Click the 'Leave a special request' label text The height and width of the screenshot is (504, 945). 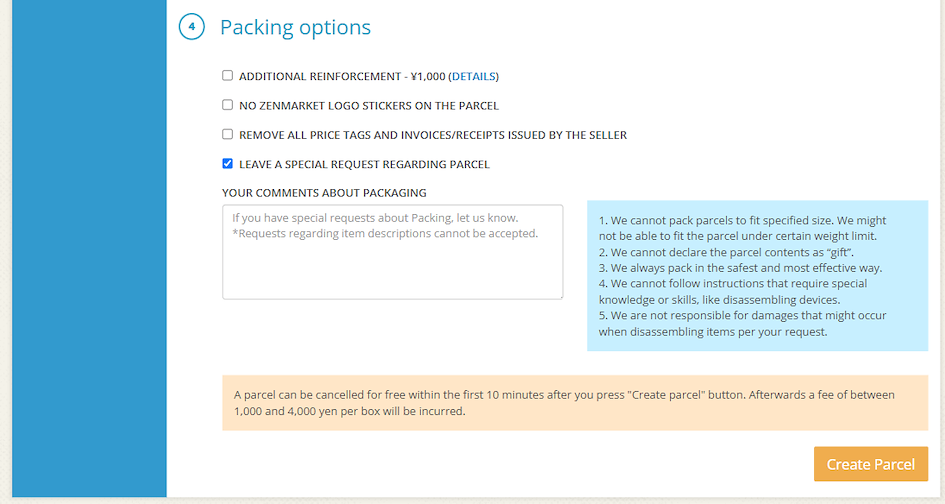[364, 164]
